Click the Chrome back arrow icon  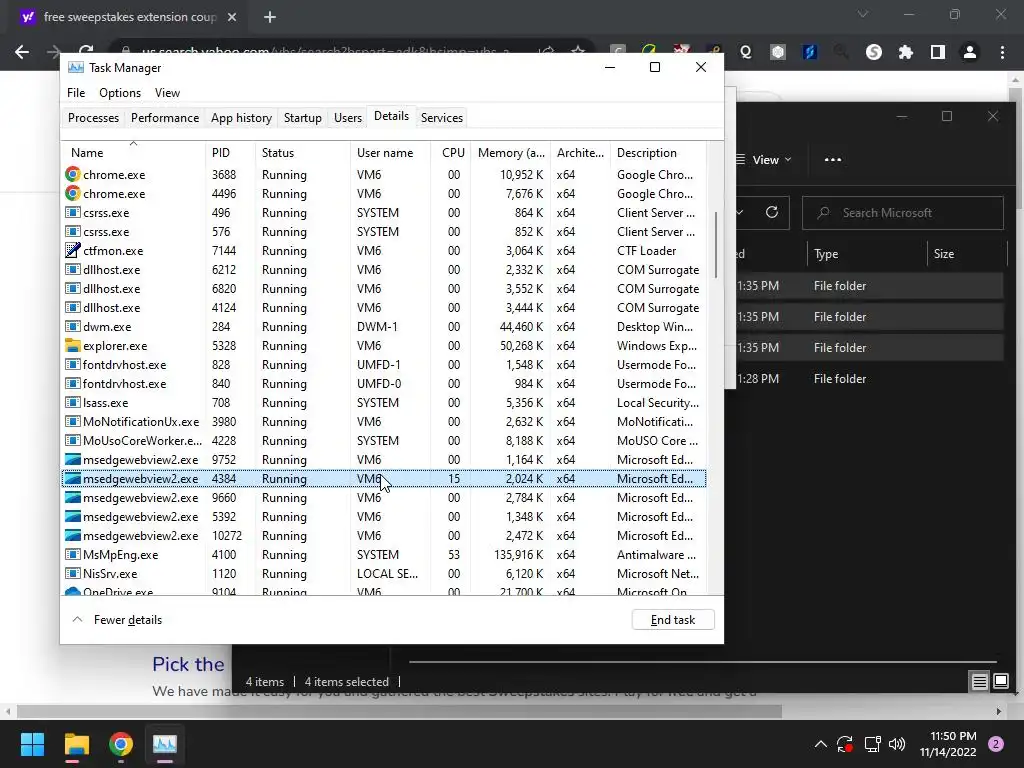[22, 52]
